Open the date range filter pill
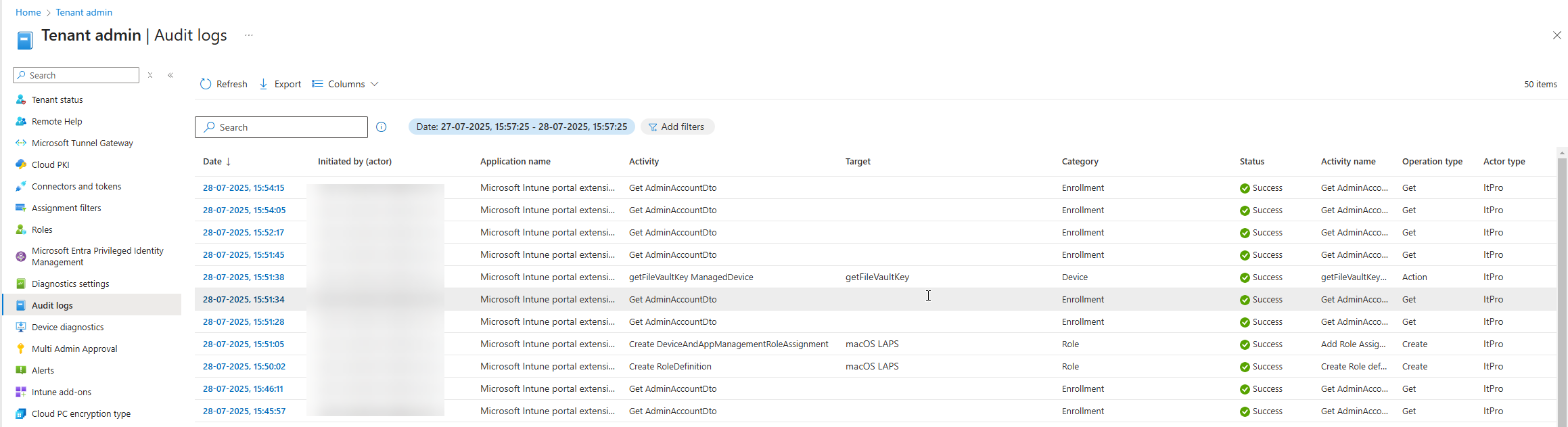The width and height of the screenshot is (1568, 427). 522,127
